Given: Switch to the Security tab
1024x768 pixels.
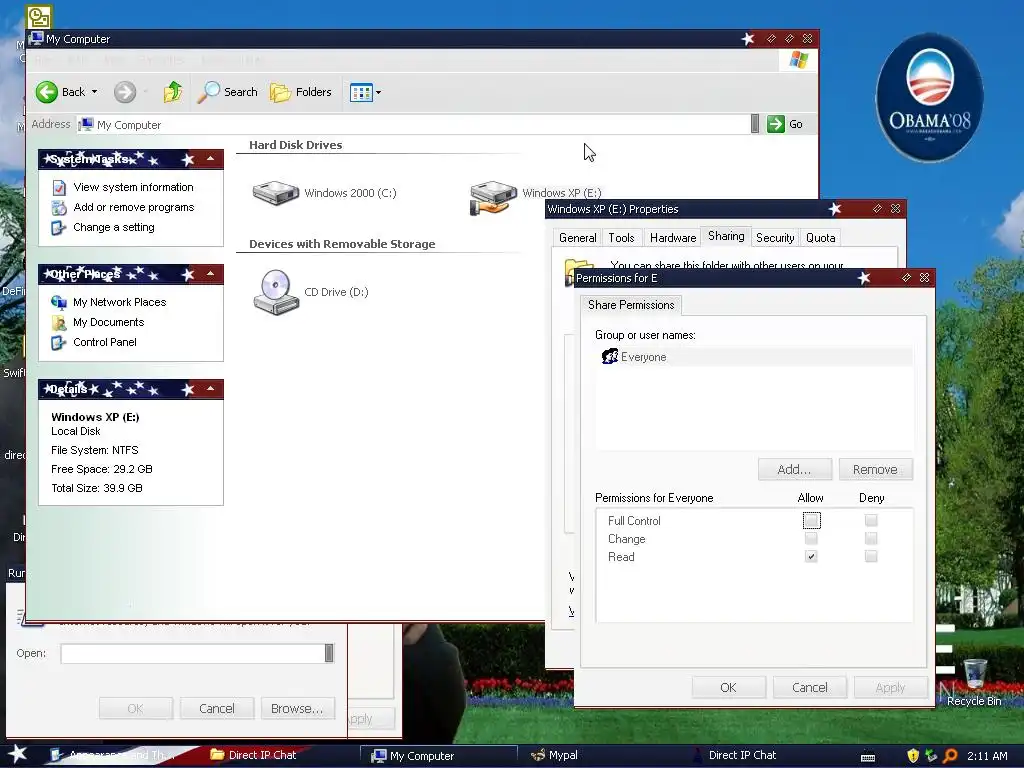Looking at the screenshot, I should (x=775, y=238).
